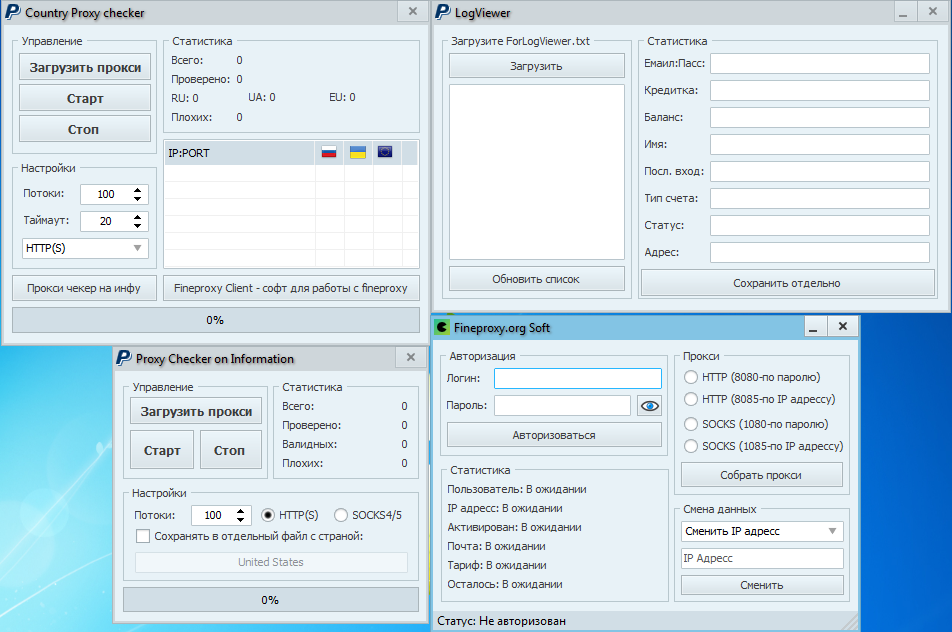Increase Таймаут value with the up arrow

138,217
